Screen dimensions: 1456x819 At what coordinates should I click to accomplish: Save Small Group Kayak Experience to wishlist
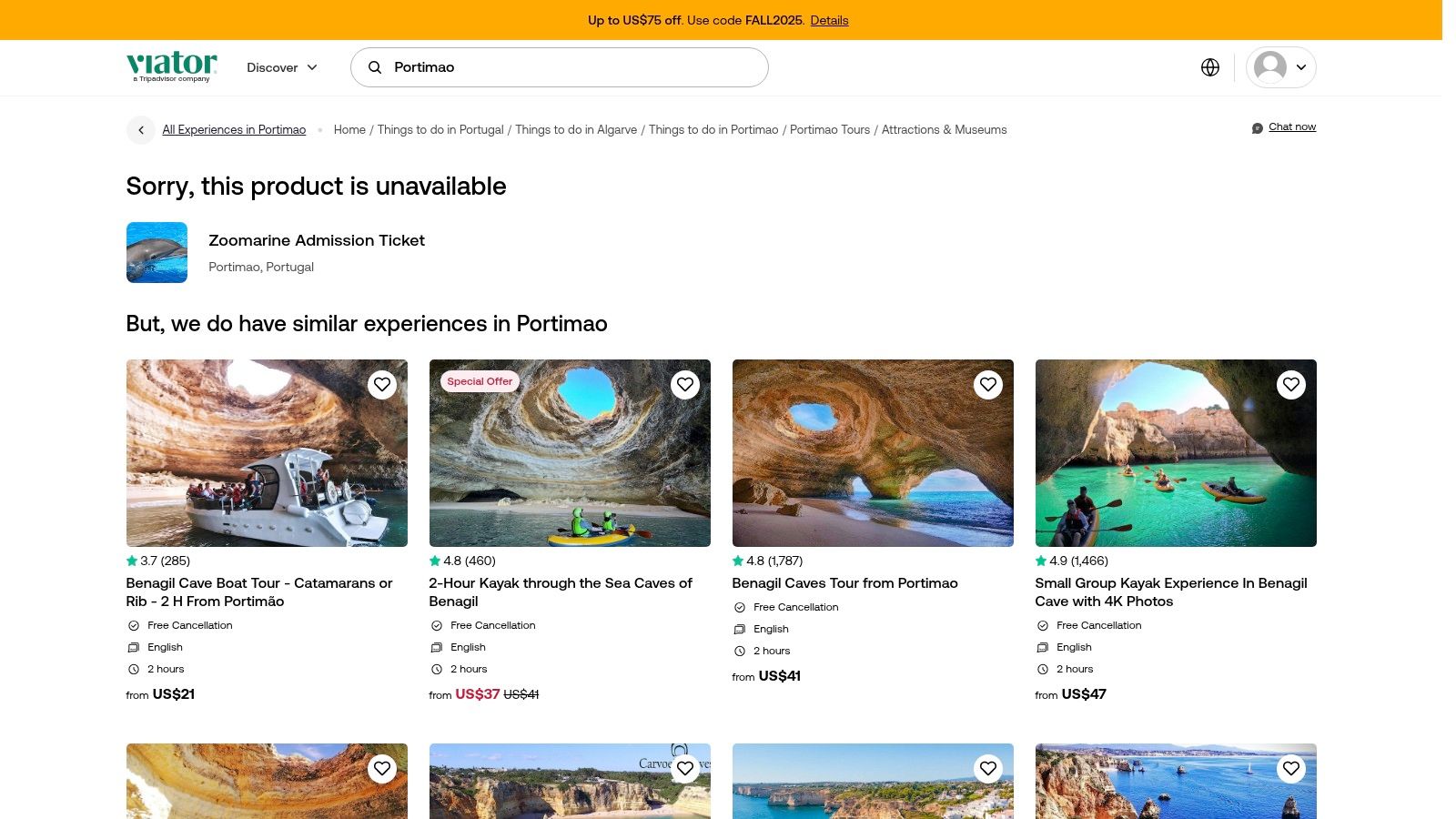(1291, 384)
